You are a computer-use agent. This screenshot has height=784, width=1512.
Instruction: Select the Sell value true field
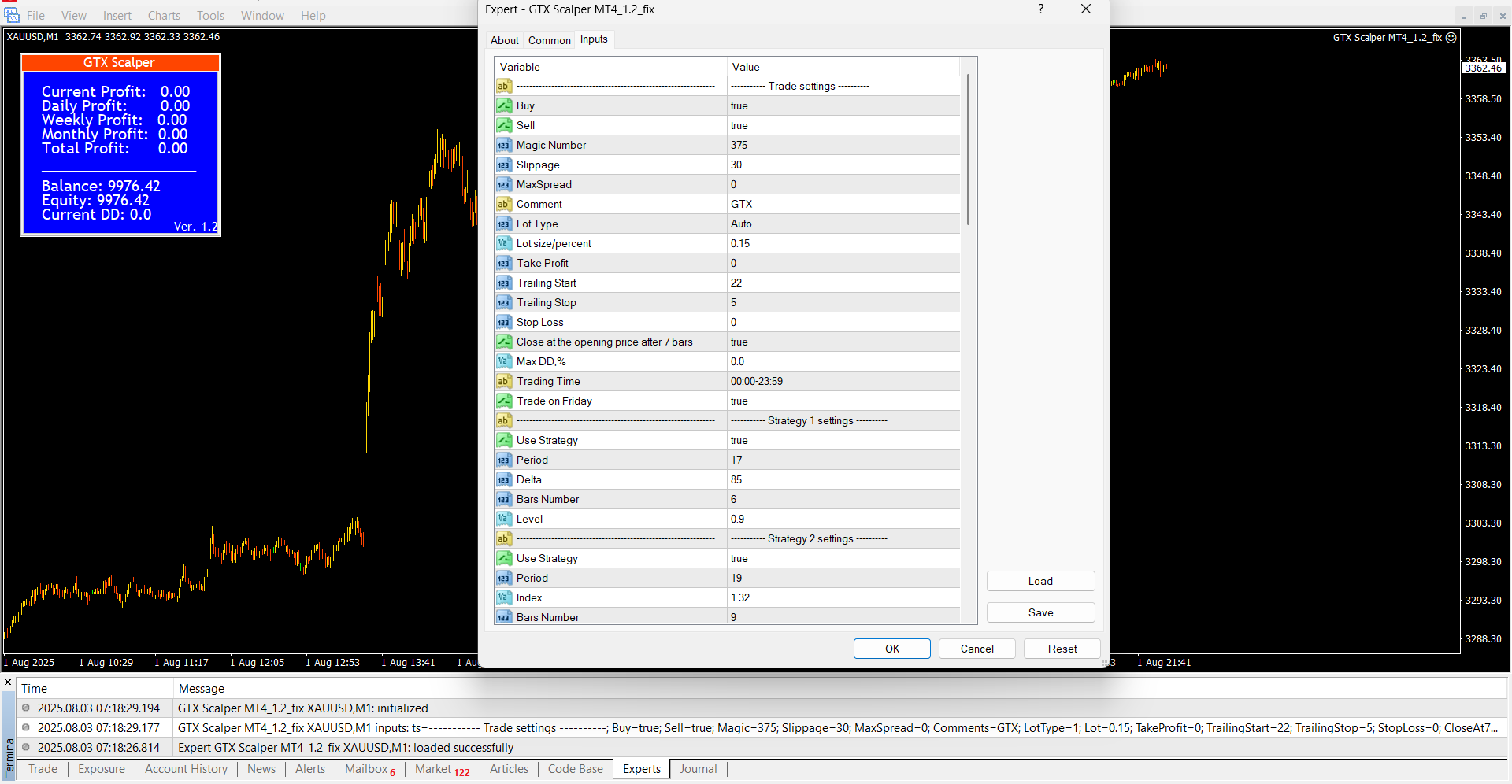click(x=843, y=125)
